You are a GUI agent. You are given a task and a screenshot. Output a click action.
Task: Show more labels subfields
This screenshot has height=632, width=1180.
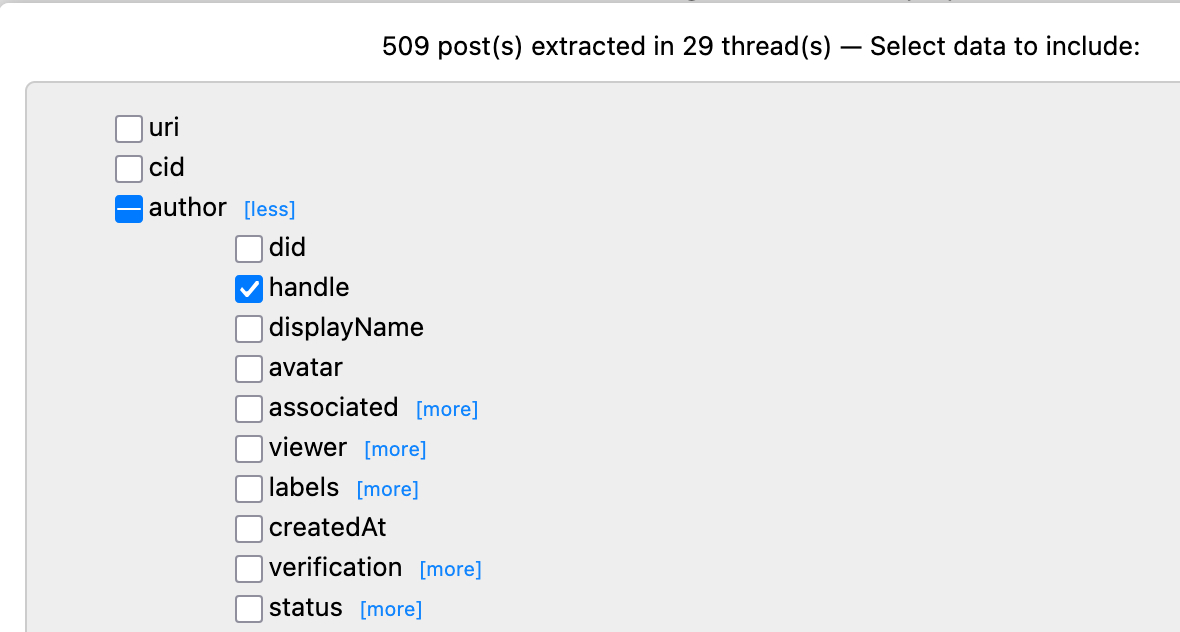[387, 490]
